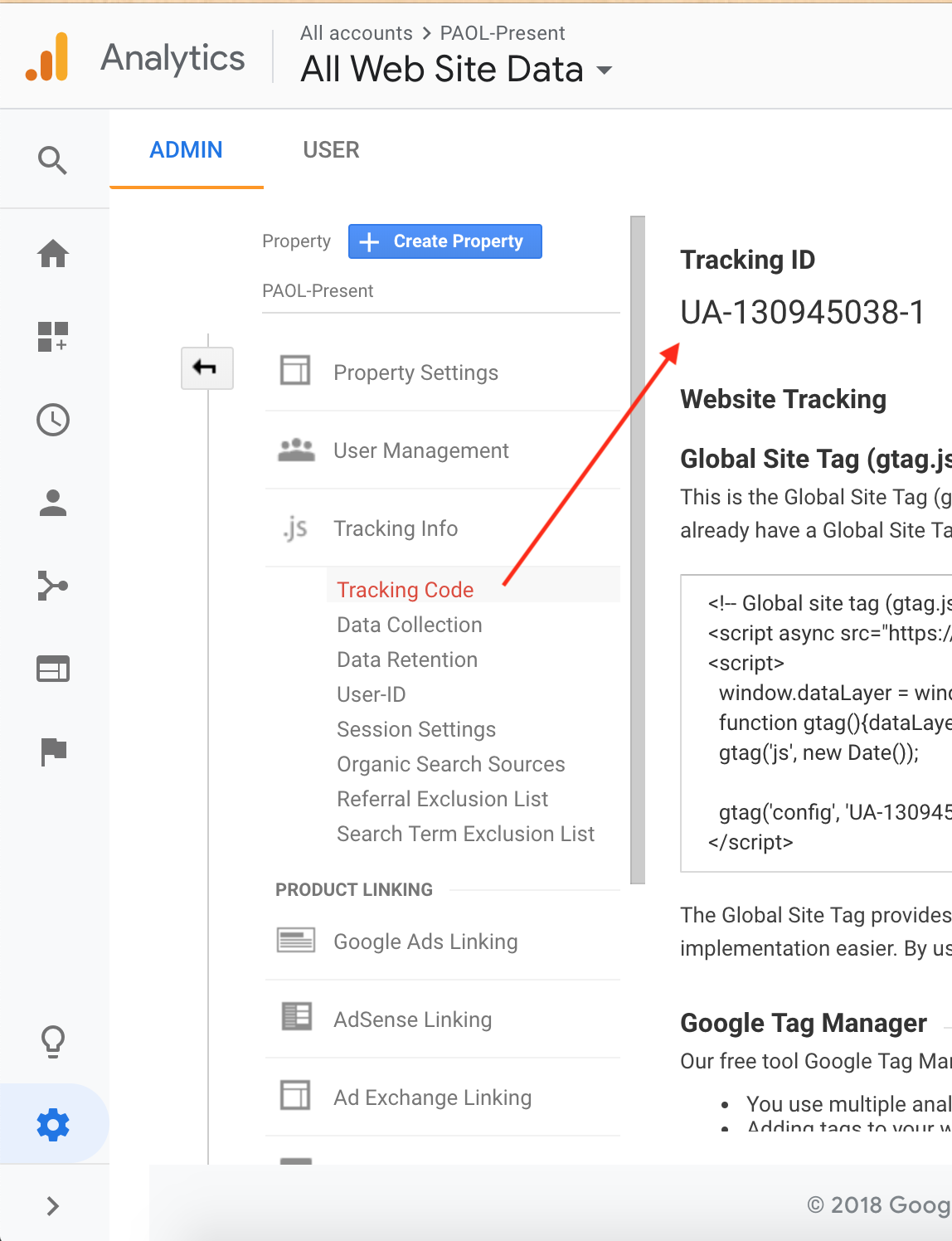Click the Website Tracking heading

tap(783, 399)
